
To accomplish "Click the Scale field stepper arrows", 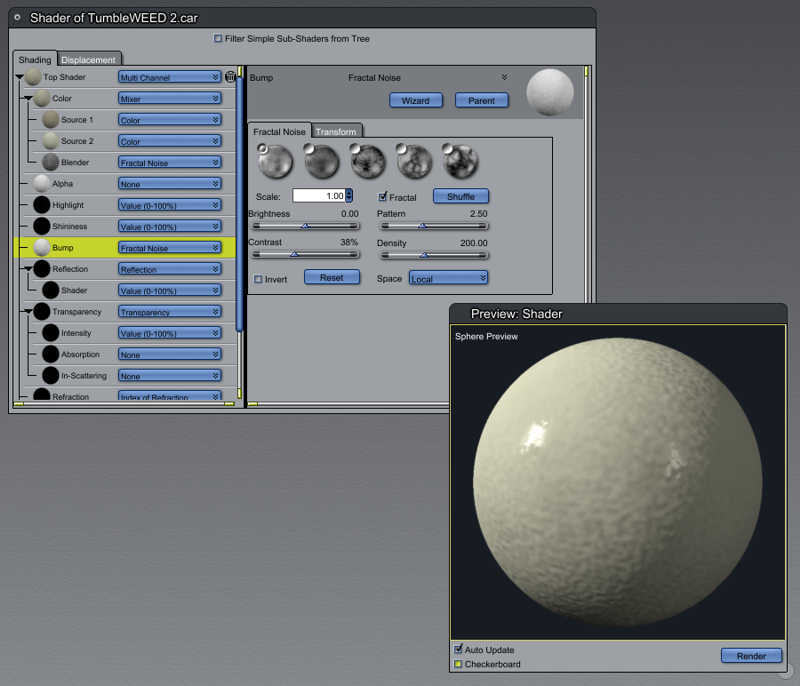I will [x=349, y=195].
